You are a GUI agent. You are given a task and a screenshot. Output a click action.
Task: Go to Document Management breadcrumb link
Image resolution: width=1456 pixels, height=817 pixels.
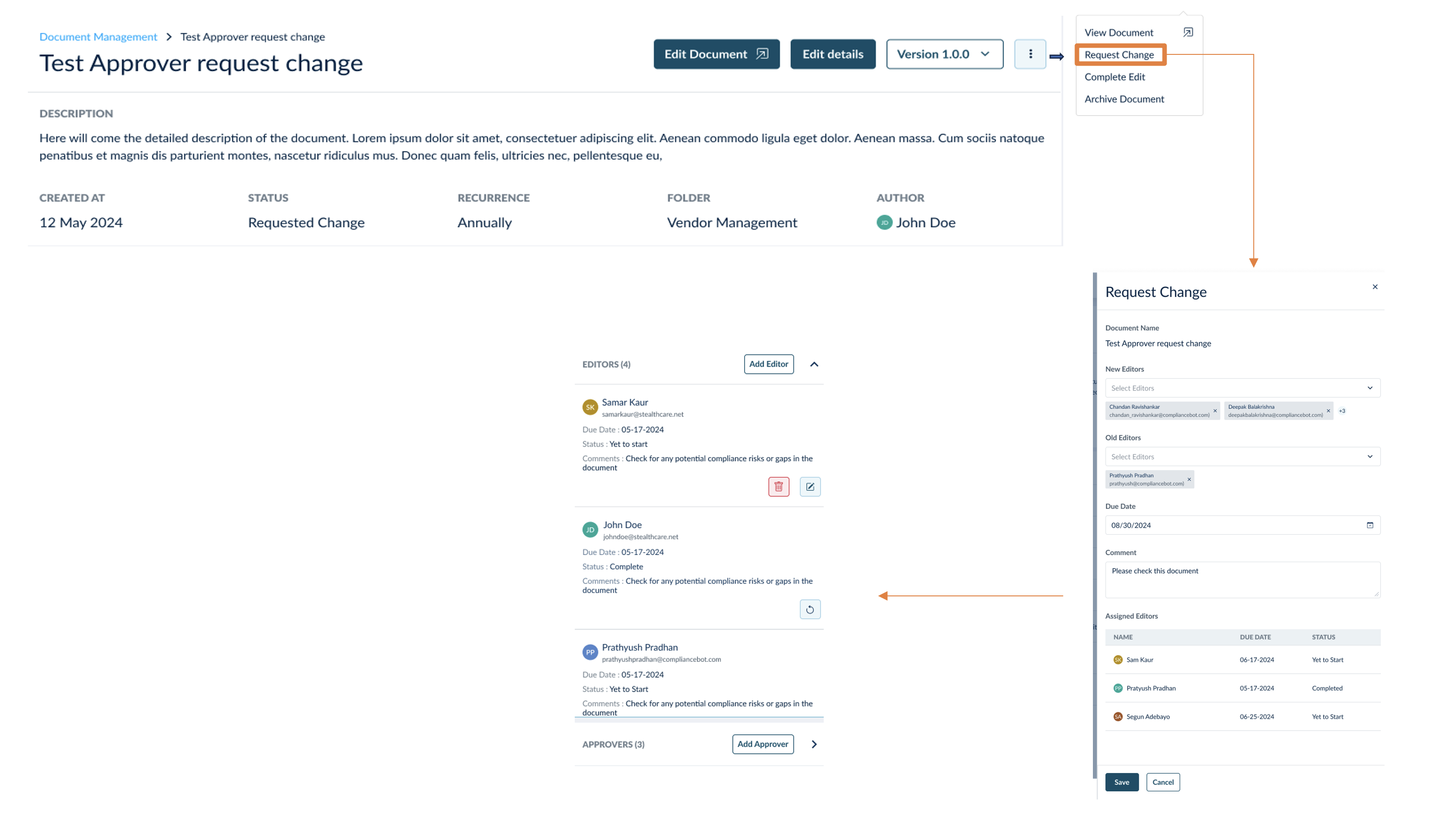coord(98,37)
